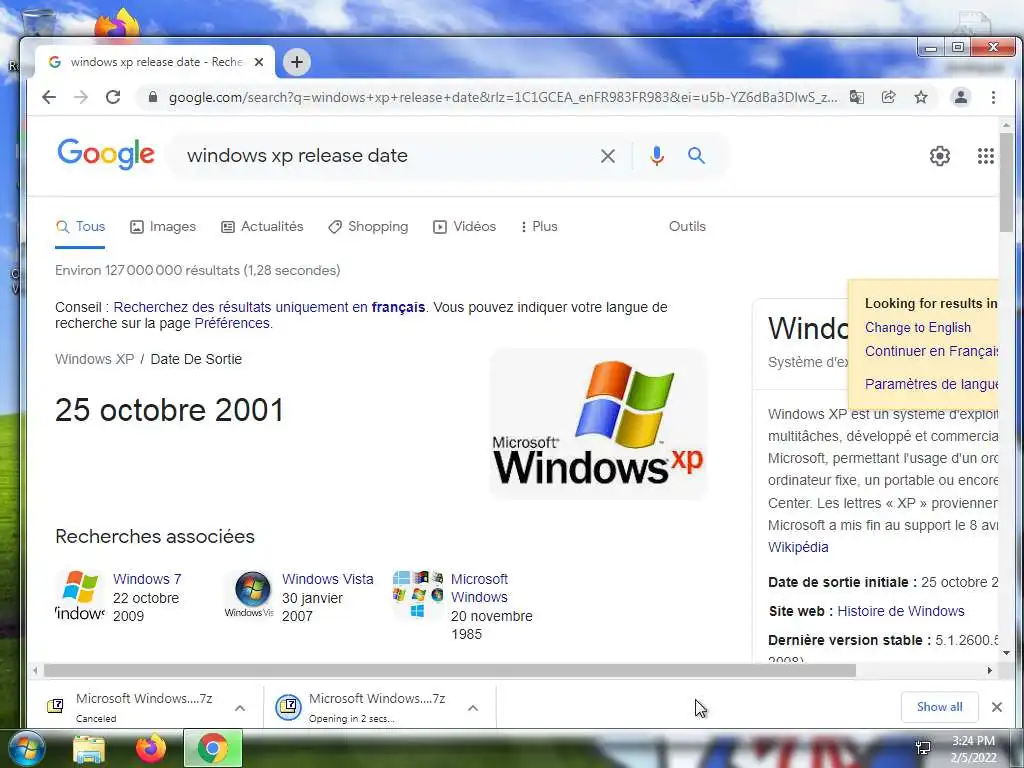1024x768 pixels.
Task: Click the Windows XP logo image
Action: pos(598,424)
